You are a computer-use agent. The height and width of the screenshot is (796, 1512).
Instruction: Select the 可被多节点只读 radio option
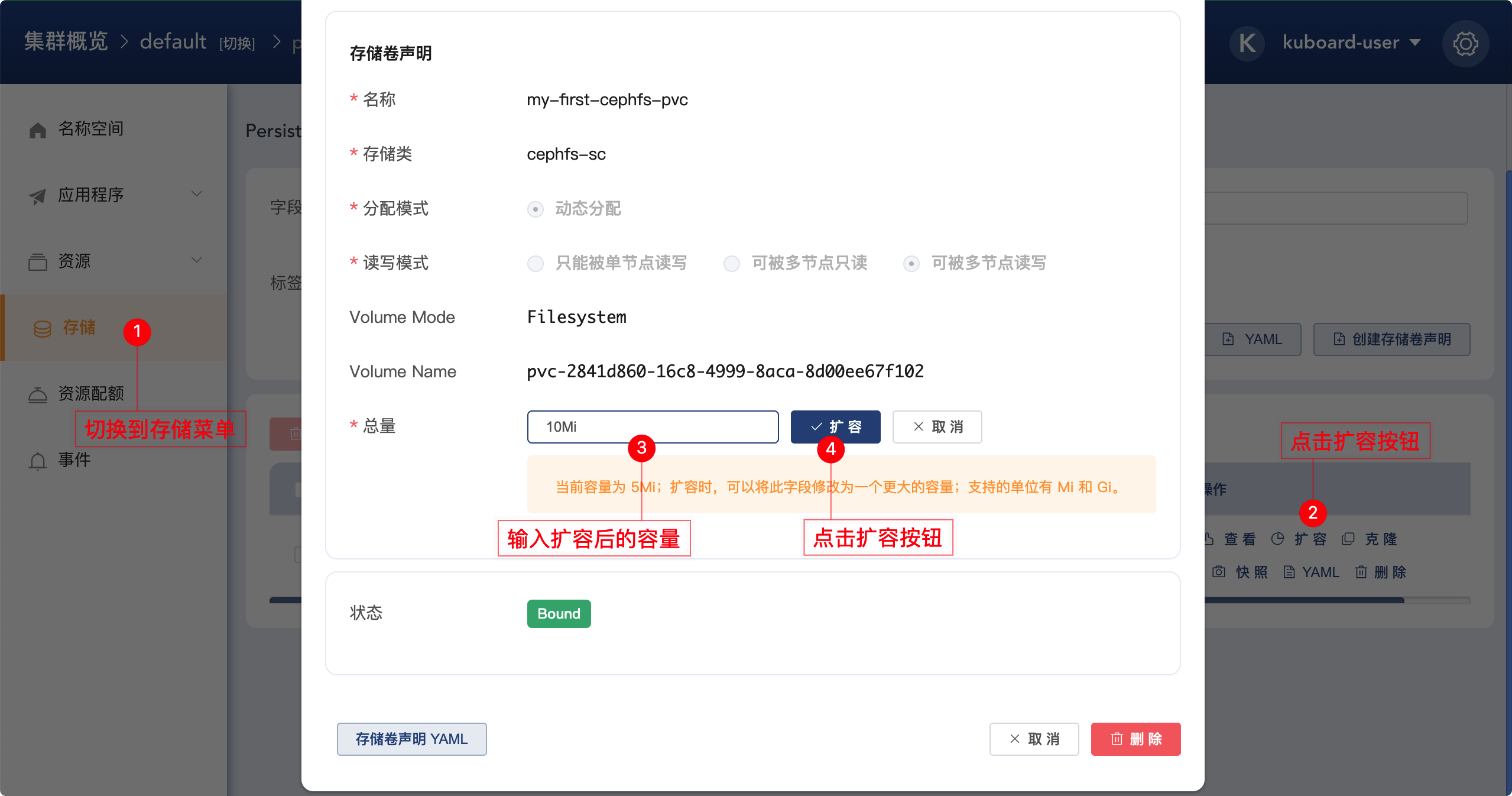[x=732, y=264]
